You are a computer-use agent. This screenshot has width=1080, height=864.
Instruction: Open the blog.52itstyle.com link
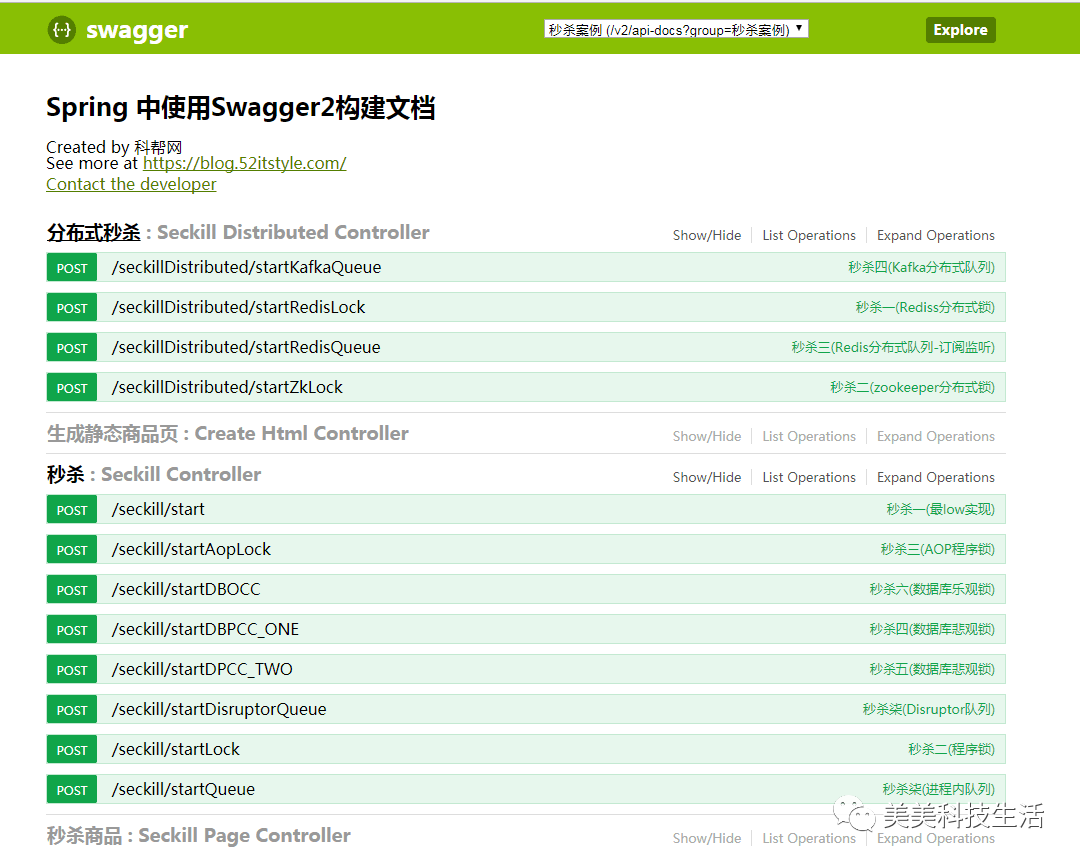click(x=245, y=163)
